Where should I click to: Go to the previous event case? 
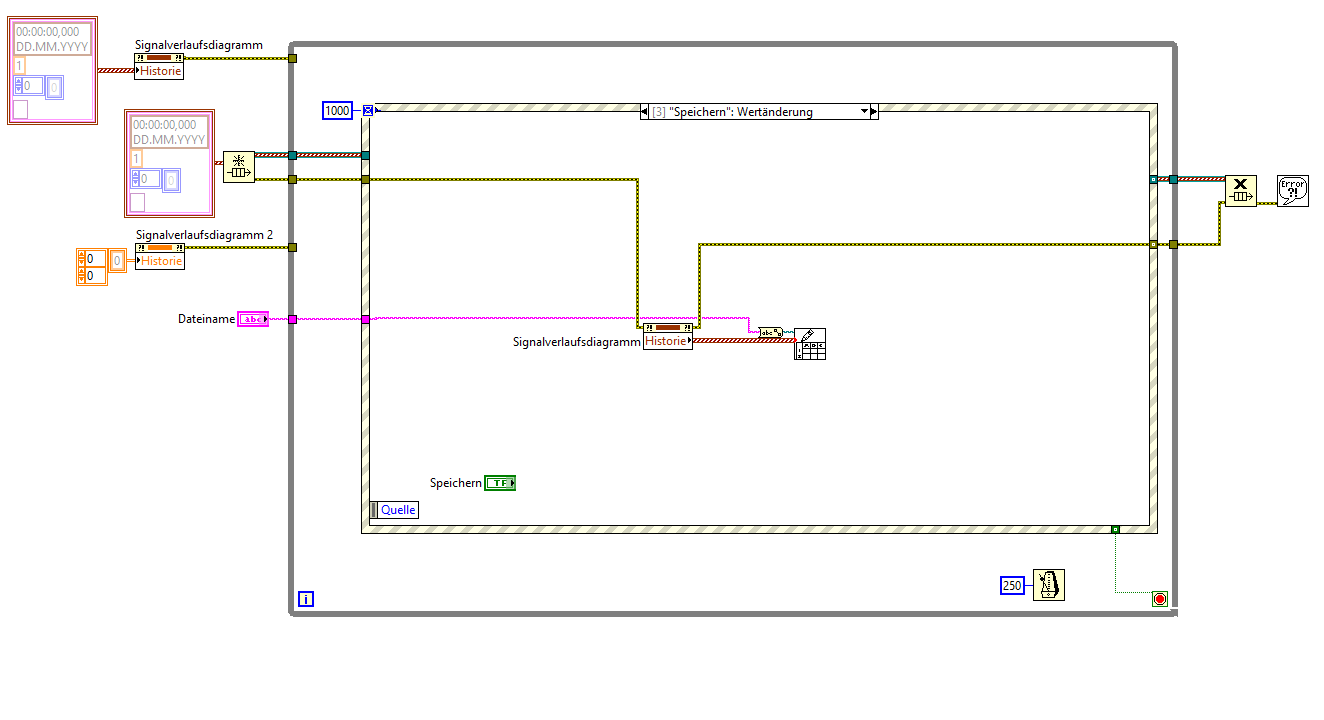click(x=645, y=112)
